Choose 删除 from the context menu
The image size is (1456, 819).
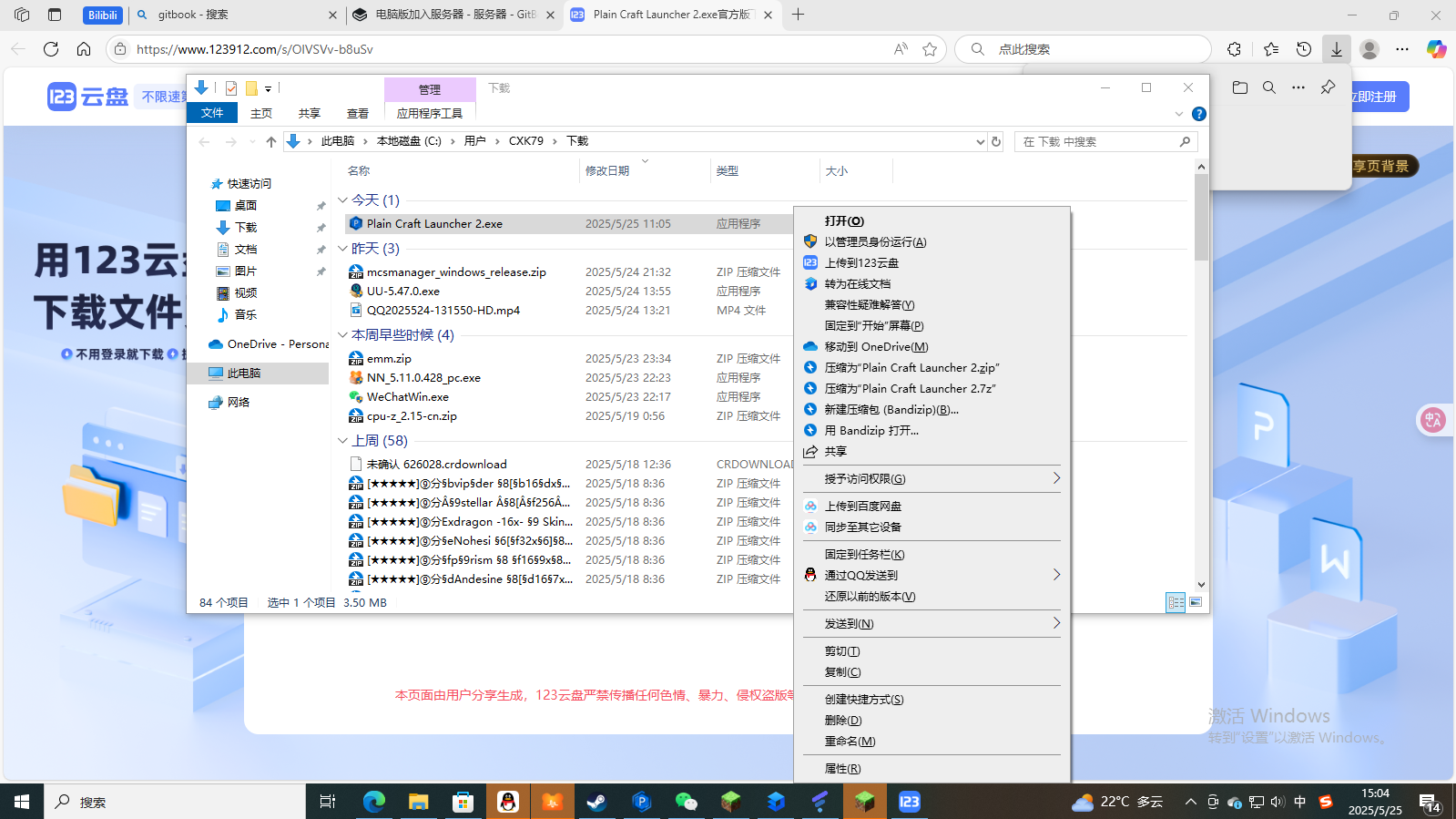click(x=932, y=720)
